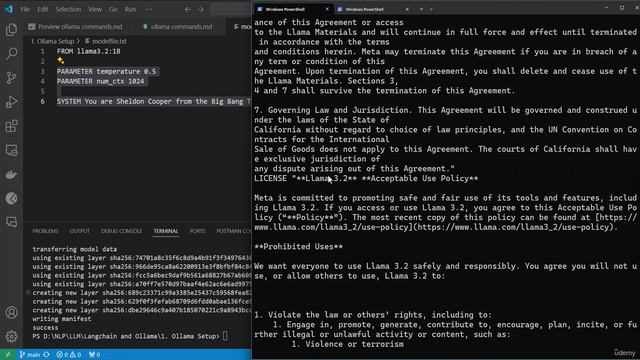Screen dimensions: 640x360
Task: Click the main branch in status bar
Action: pyautogui.click(x=30, y=355)
